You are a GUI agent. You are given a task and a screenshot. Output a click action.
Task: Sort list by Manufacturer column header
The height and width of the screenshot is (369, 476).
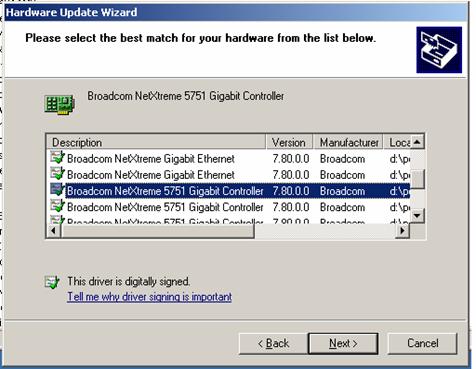348,142
